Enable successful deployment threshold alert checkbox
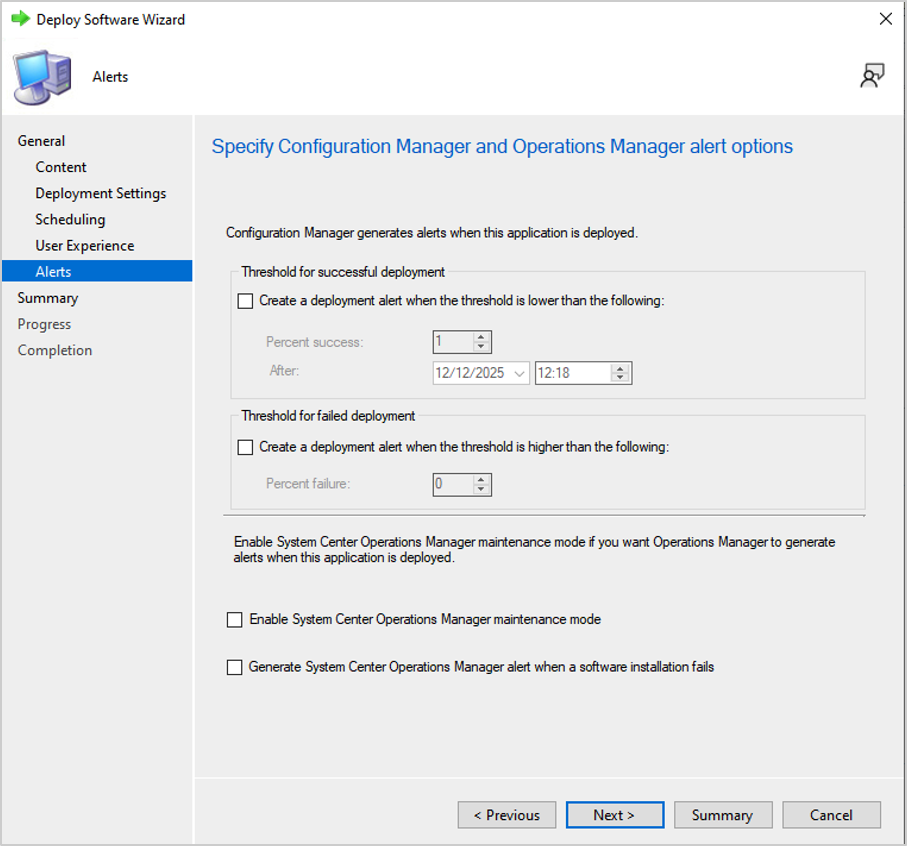Image resolution: width=908 pixels, height=846 pixels. (x=246, y=301)
